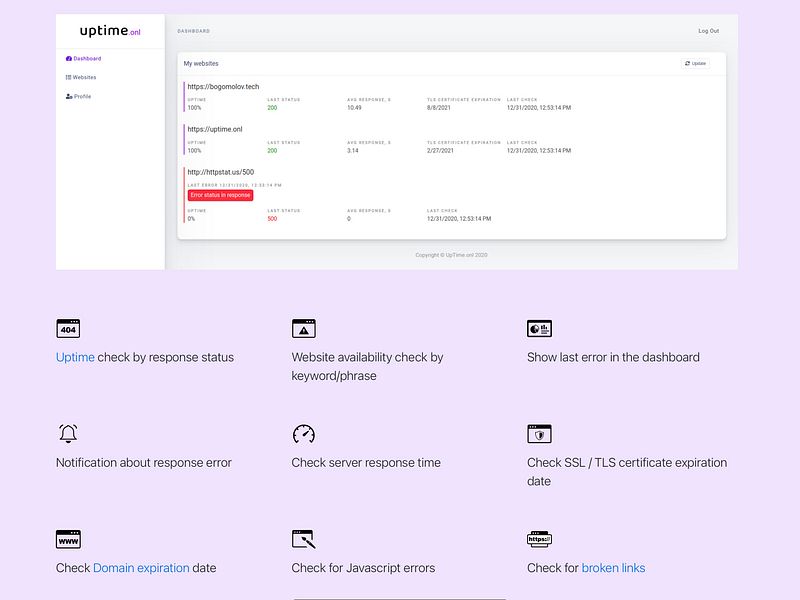Click the warning triangle window icon

[x=304, y=329]
